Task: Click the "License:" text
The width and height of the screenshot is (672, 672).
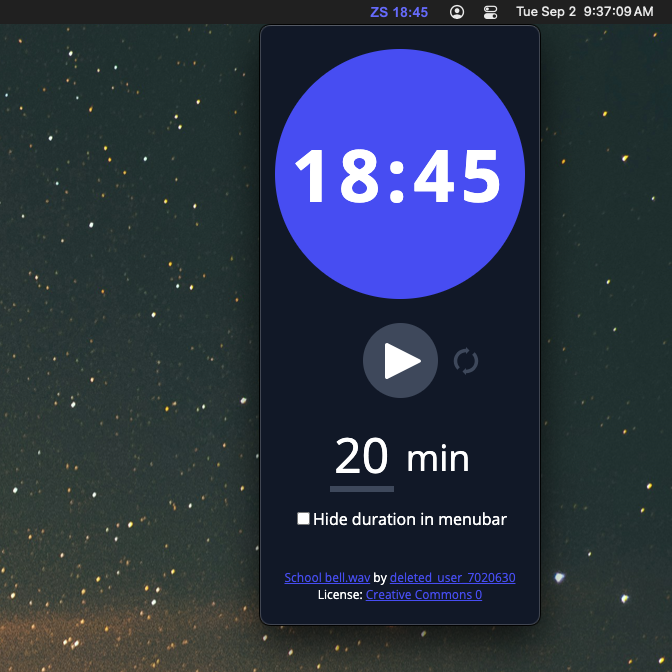Action: (340, 594)
